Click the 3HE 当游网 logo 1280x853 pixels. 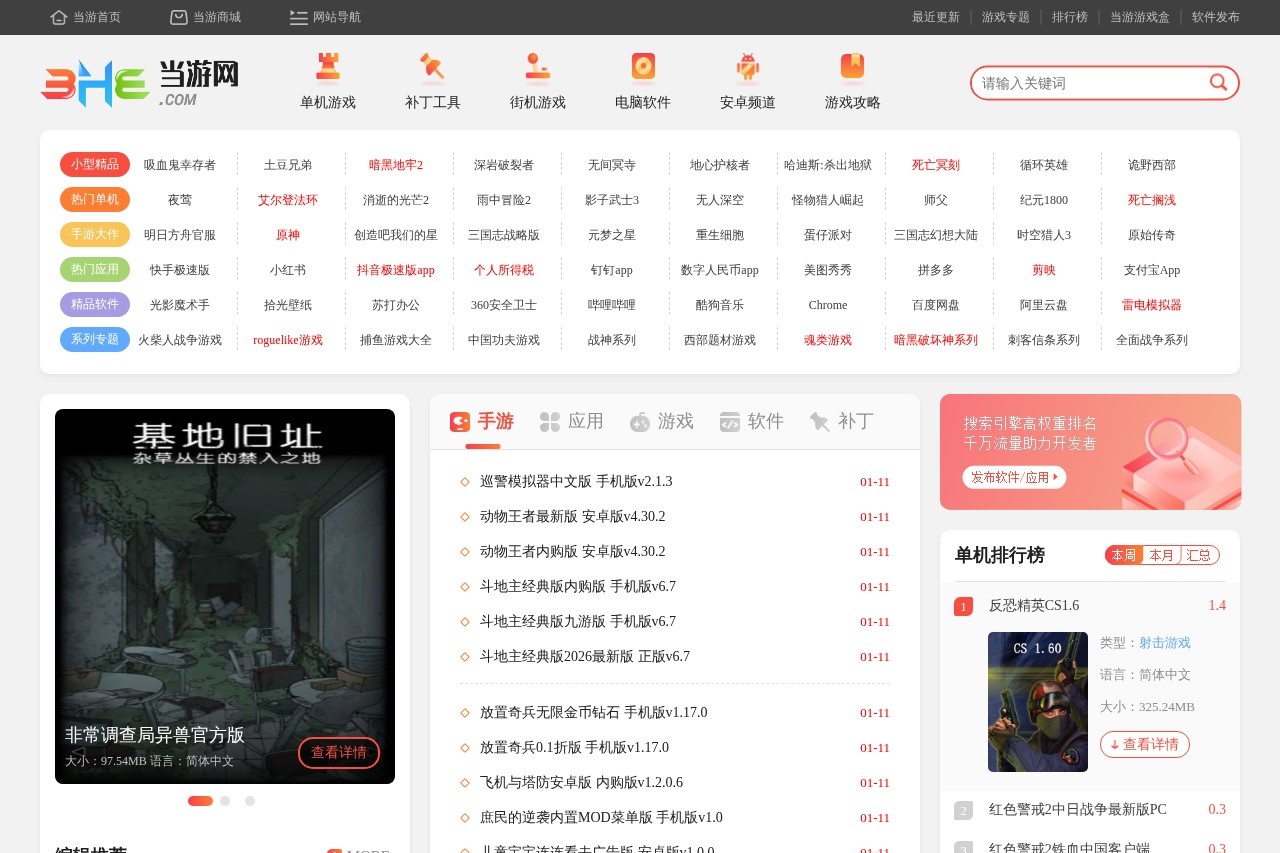(140, 83)
